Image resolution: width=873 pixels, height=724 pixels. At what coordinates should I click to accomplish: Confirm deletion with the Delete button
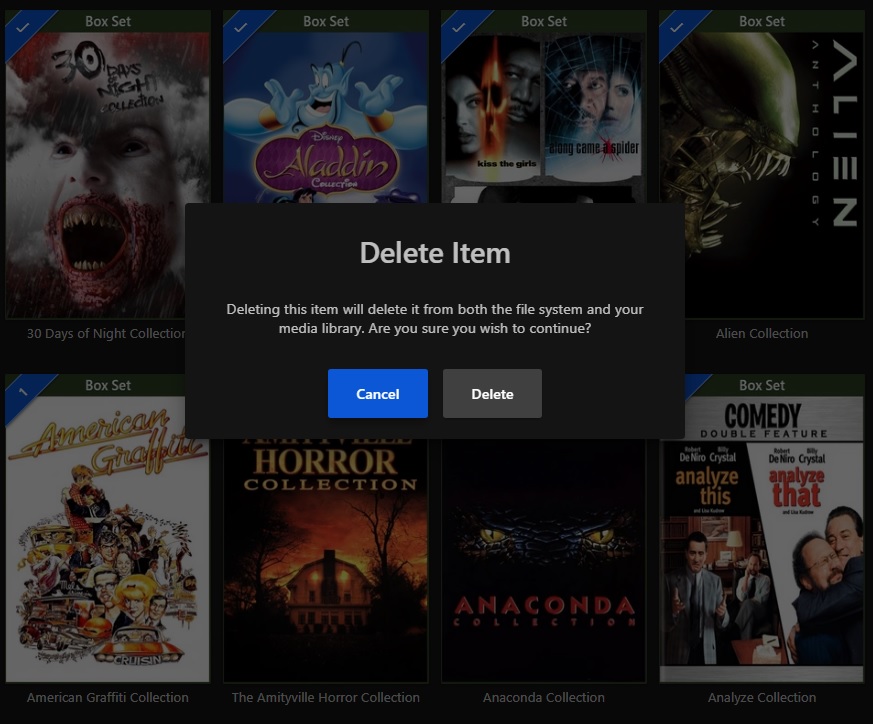click(492, 393)
